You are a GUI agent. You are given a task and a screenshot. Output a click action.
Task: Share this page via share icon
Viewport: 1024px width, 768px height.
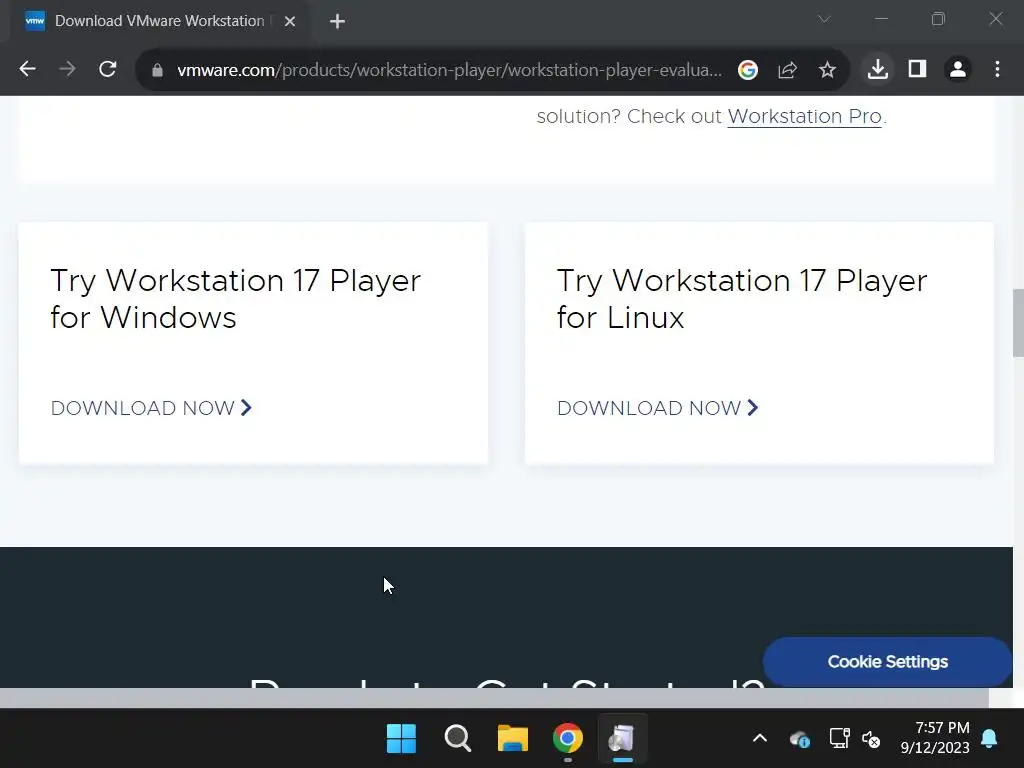[x=788, y=69]
